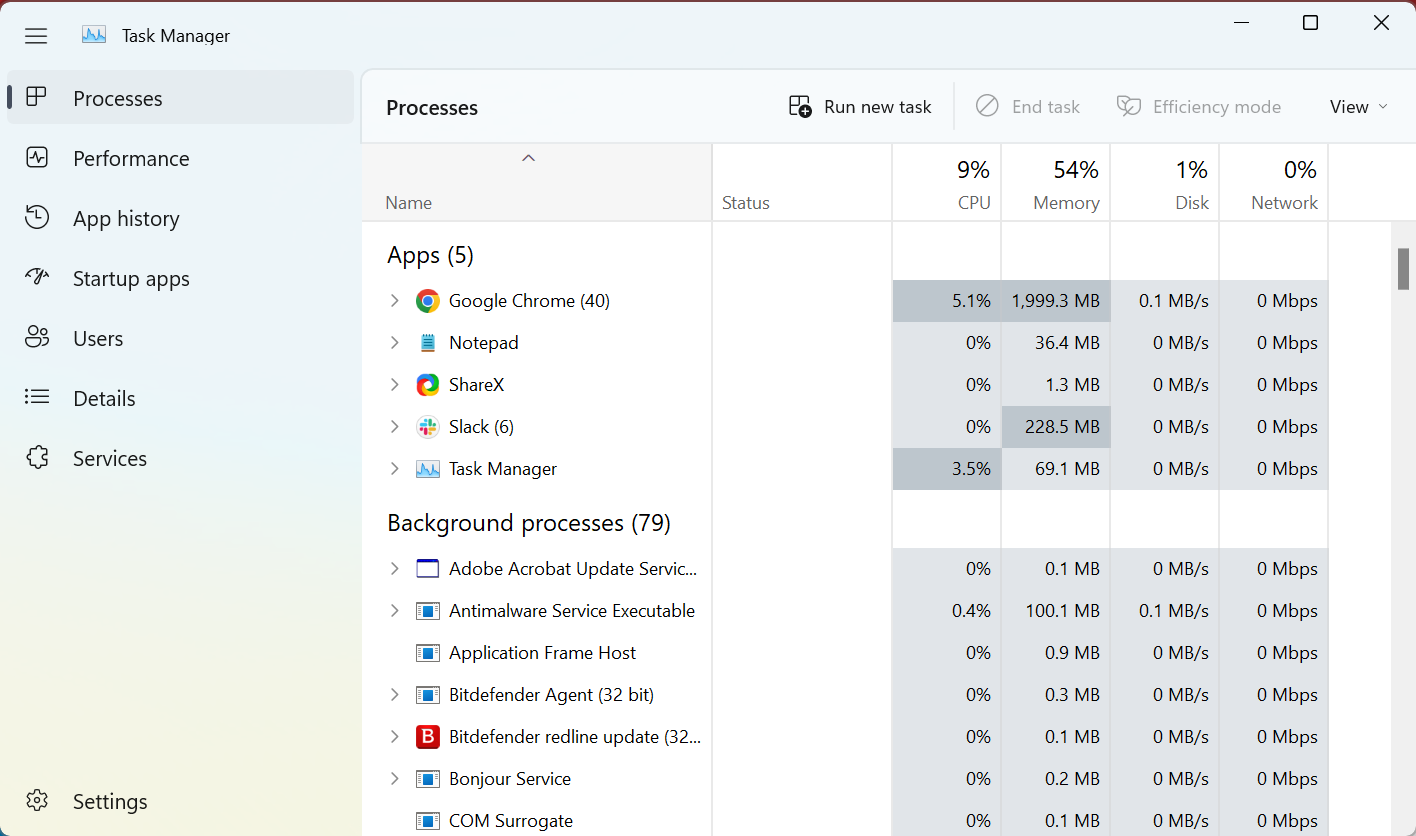Click the Google Chrome app icon
1416x836 pixels.
point(428,301)
